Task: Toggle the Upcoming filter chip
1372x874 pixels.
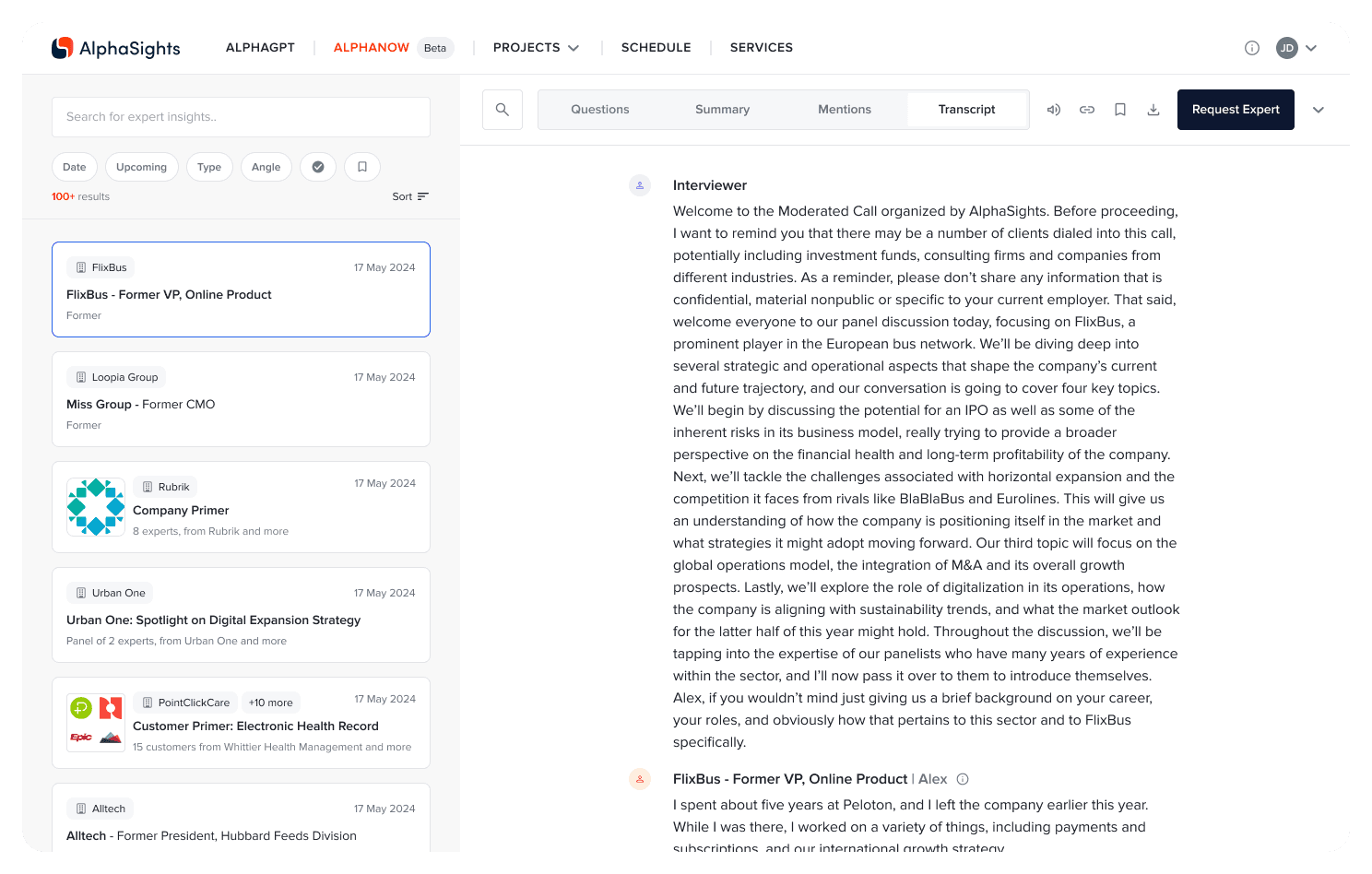Action: point(141,167)
